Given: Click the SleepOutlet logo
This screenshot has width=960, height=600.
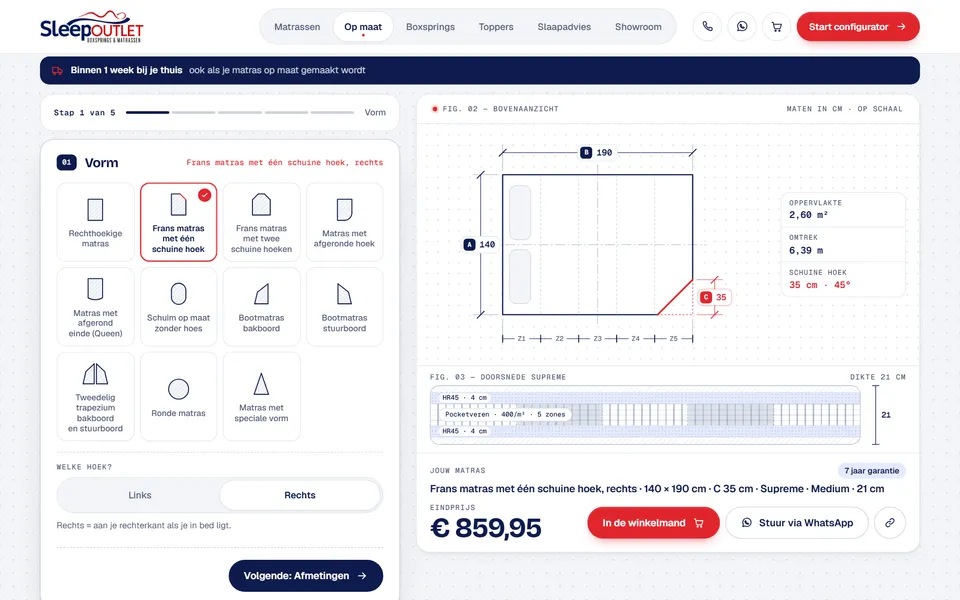Looking at the screenshot, I should 92,27.
